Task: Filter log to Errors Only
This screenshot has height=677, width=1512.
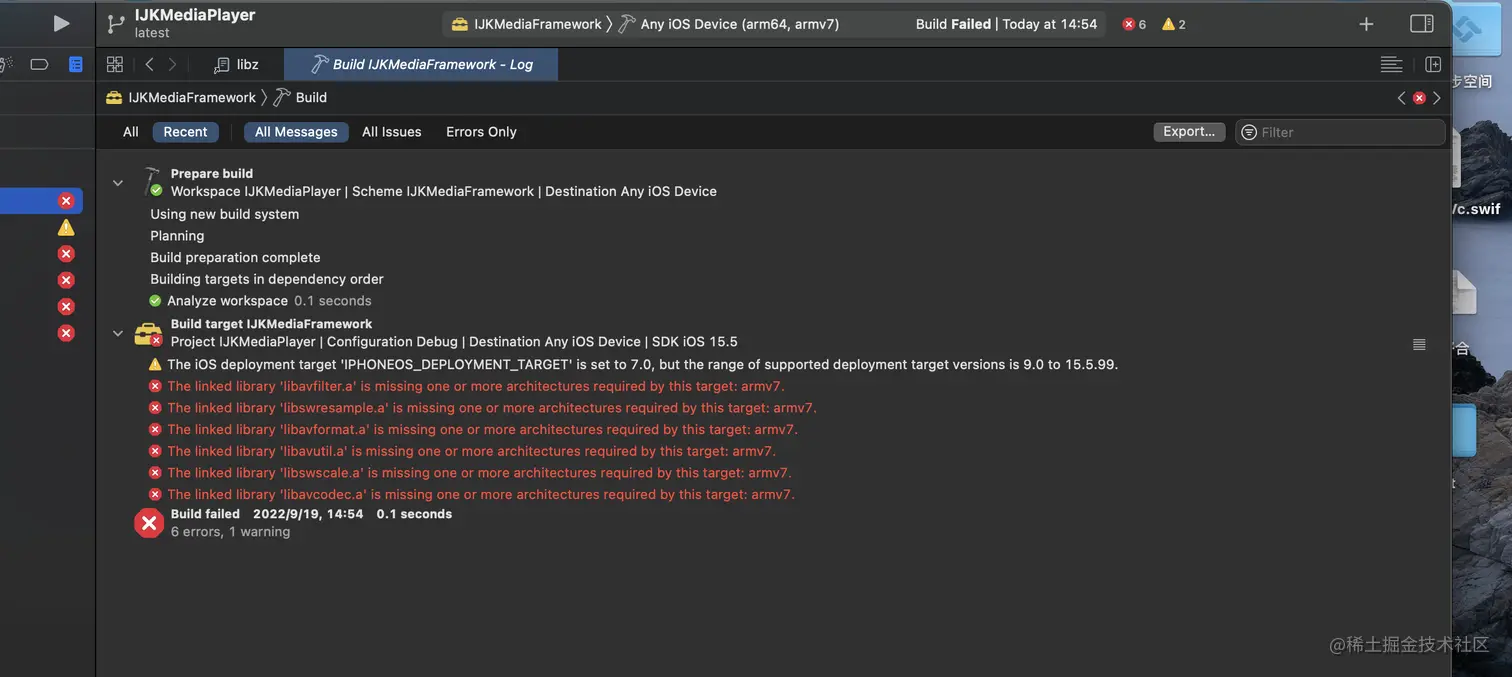Action: [x=481, y=132]
